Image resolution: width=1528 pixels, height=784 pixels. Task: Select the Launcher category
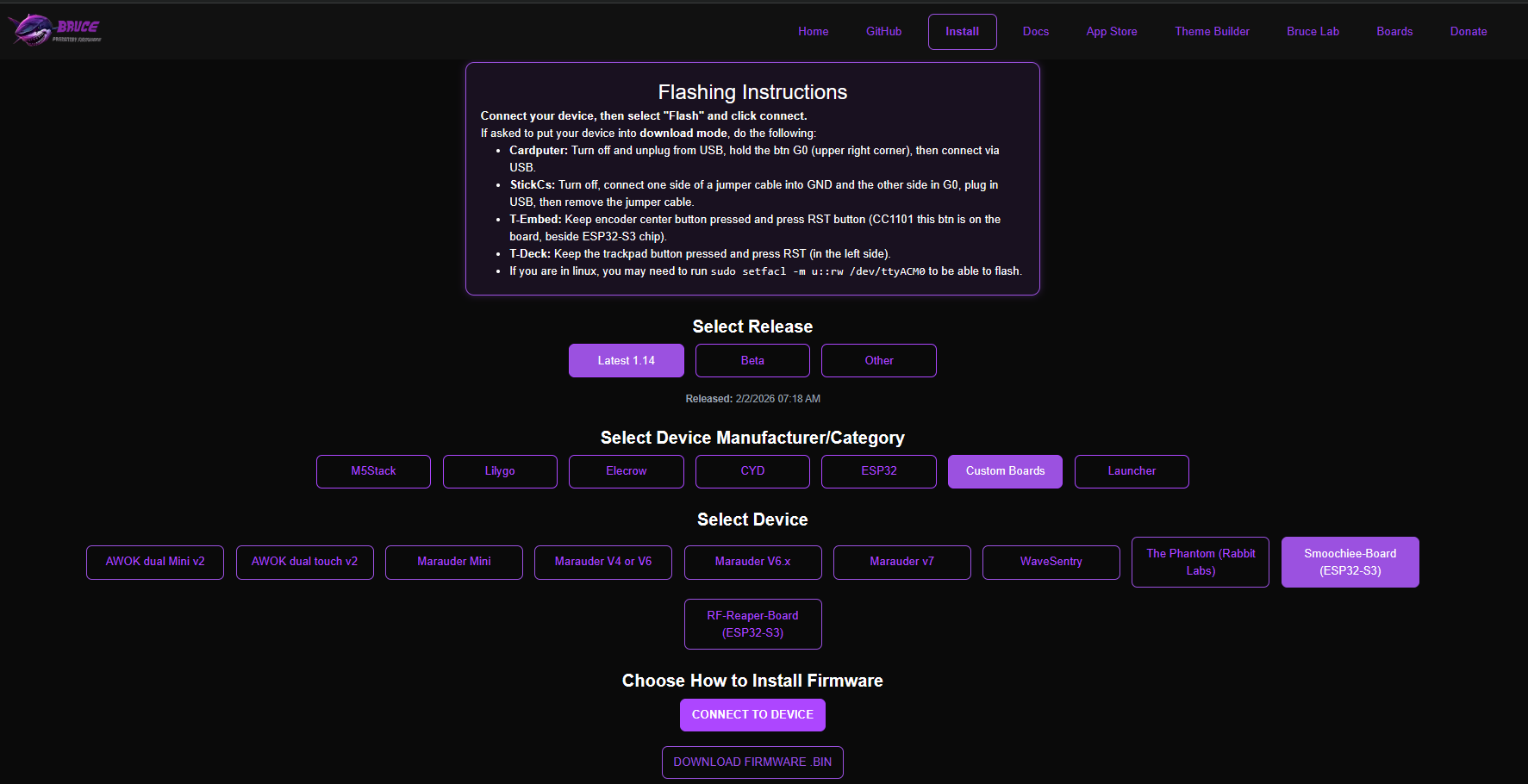coord(1132,471)
